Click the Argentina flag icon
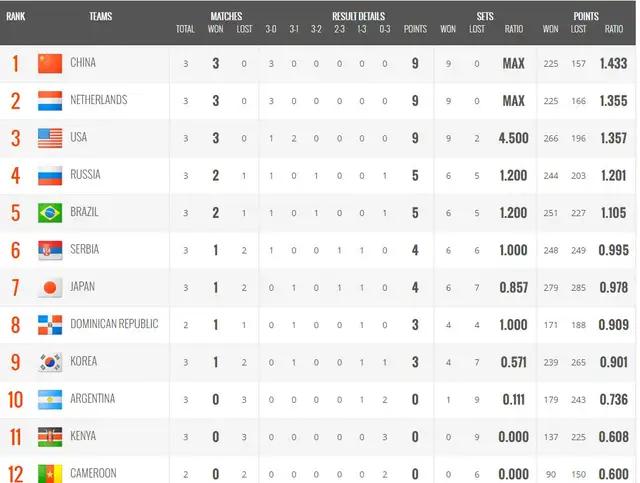Screen dimensions: 640x483 tap(50, 400)
